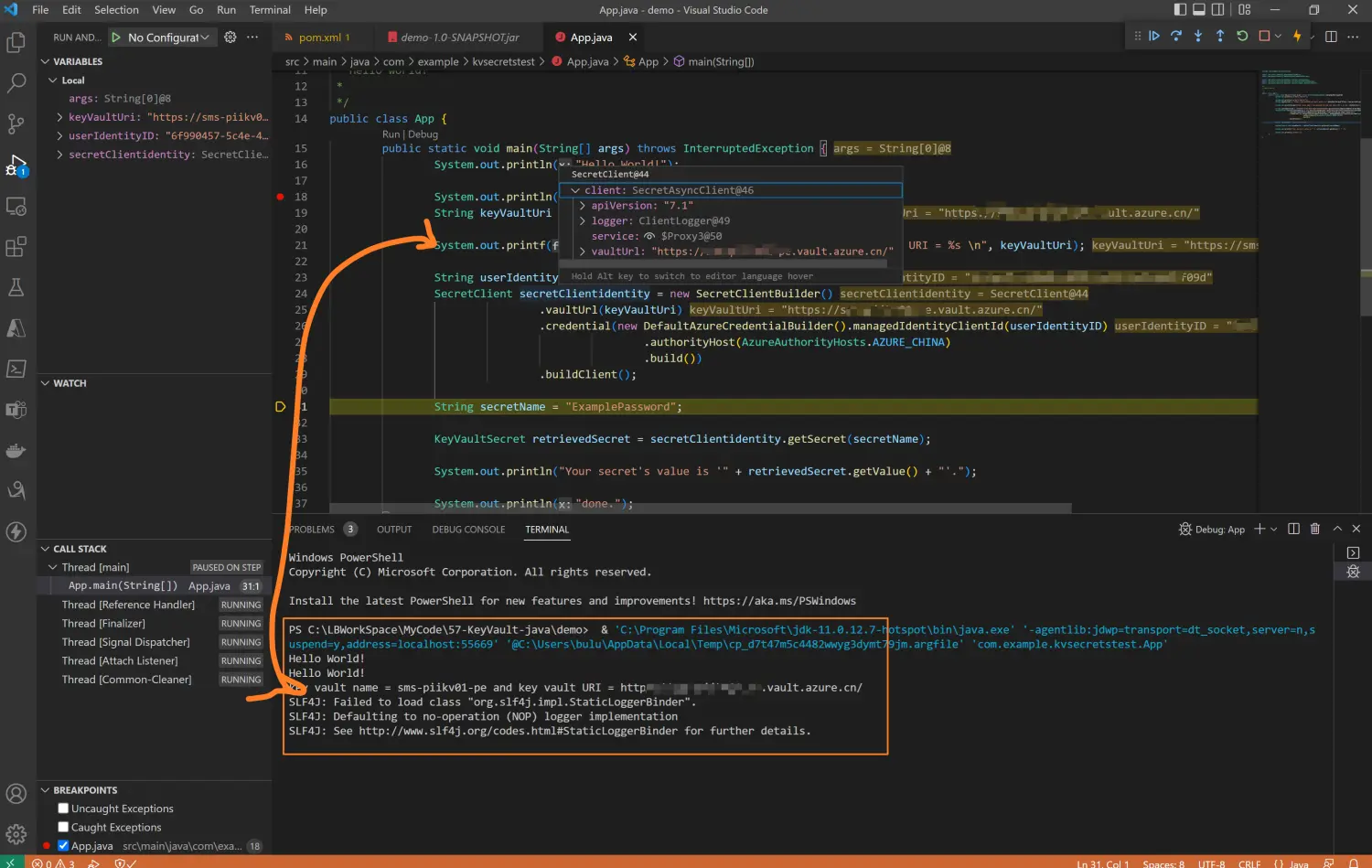Close the bottom panel

point(1356,529)
